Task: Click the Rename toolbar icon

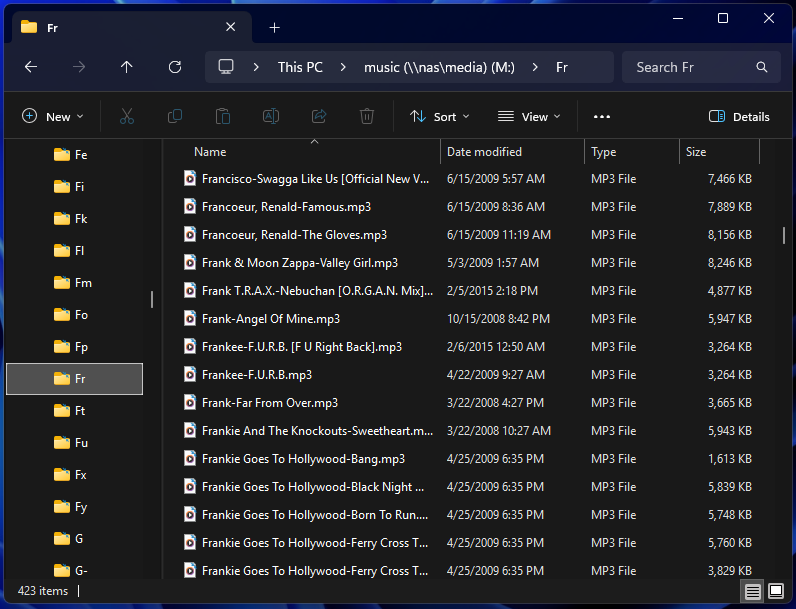Action: (270, 116)
